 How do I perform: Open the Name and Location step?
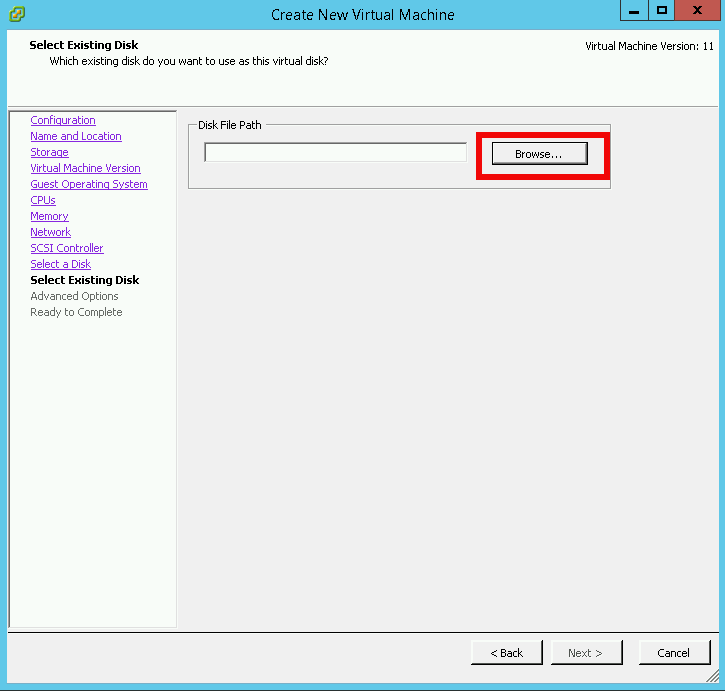click(76, 136)
